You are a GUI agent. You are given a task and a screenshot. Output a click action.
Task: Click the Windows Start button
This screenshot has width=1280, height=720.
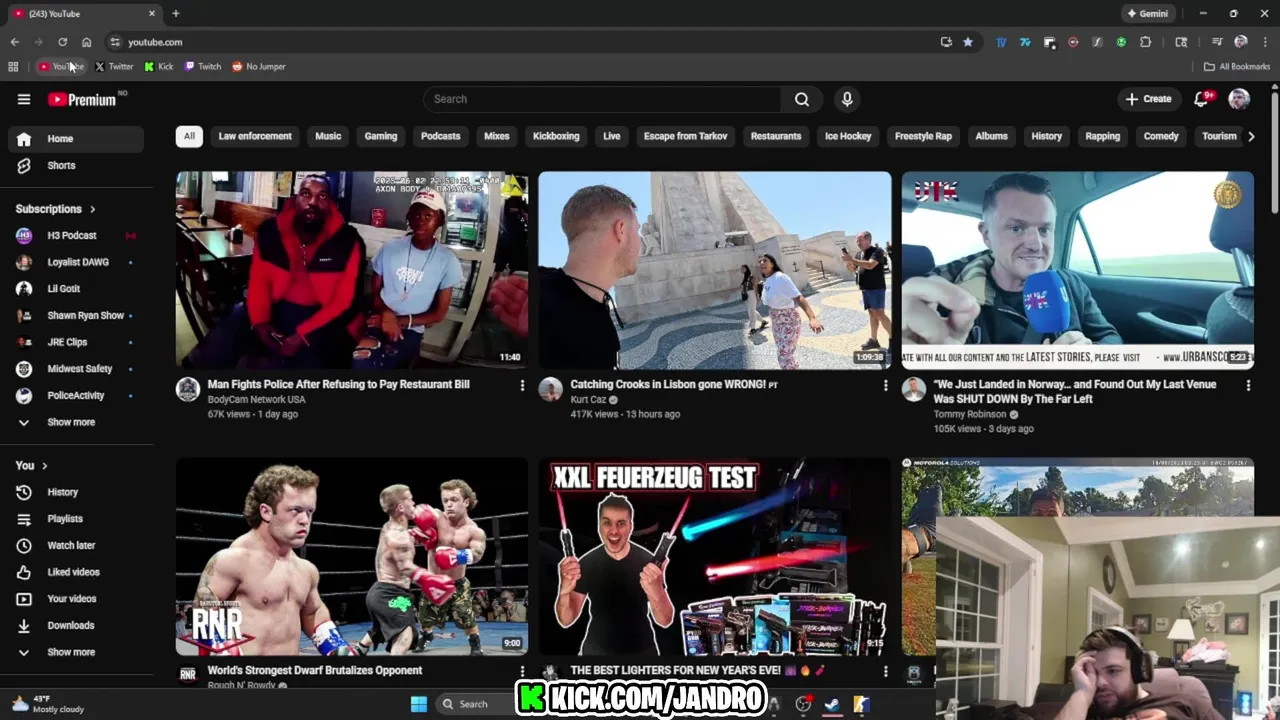(419, 704)
